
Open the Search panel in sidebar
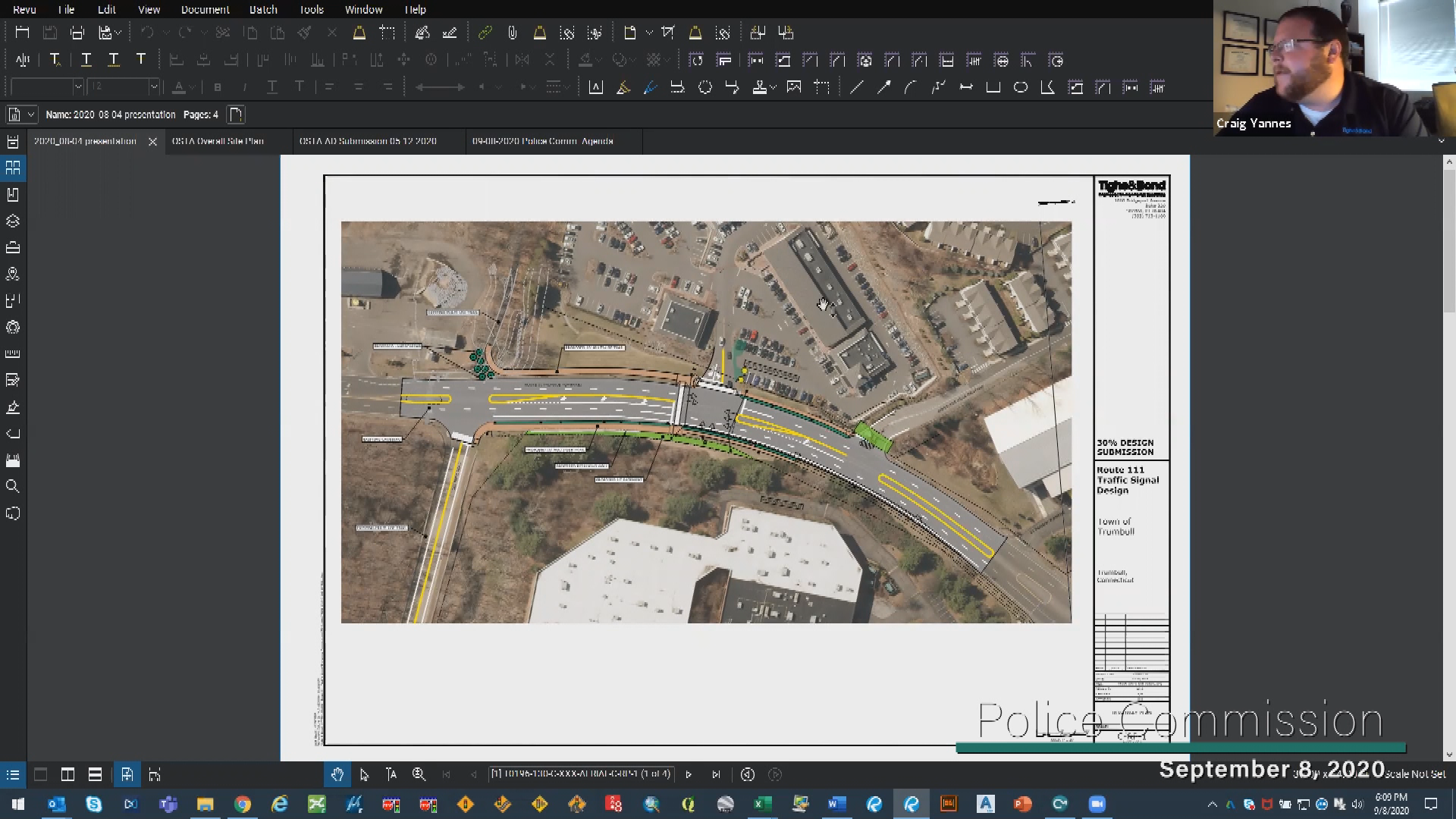click(x=13, y=487)
